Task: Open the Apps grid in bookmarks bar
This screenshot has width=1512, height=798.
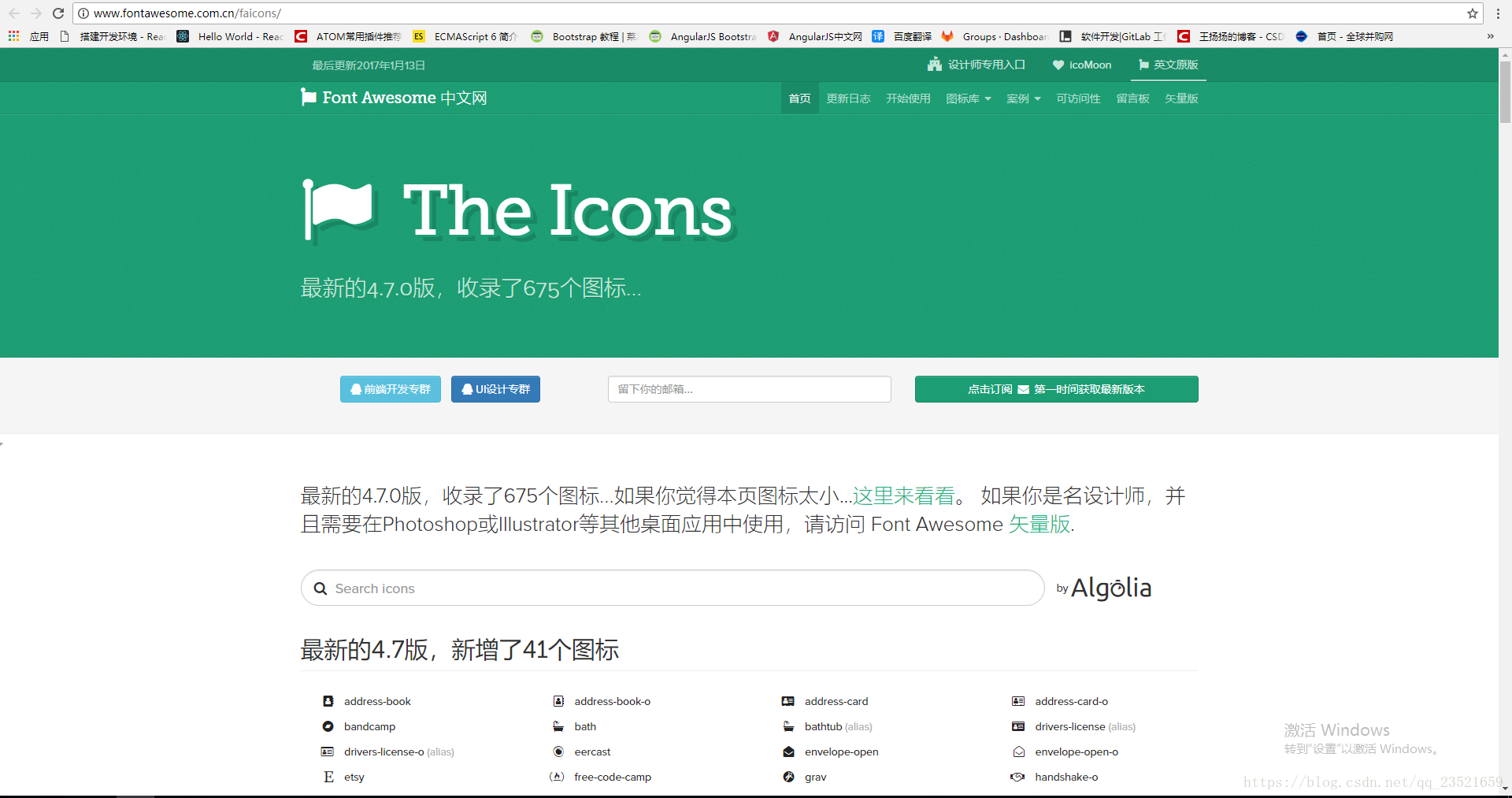Action: click(13, 36)
